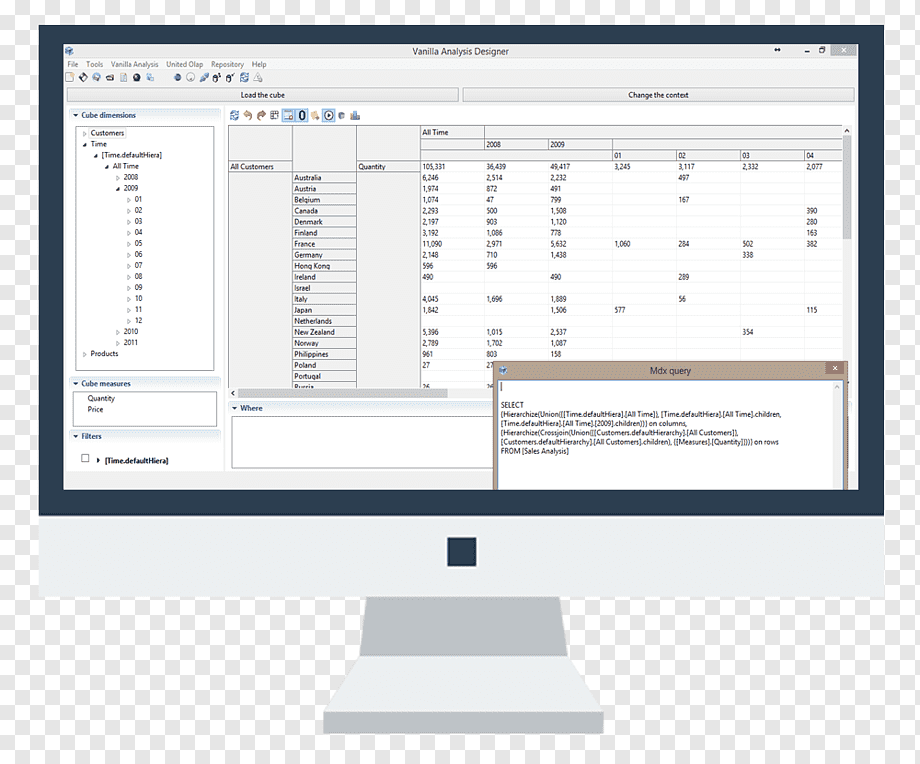Tick the [Time.defaultHiera] filter checkbox
Viewport: 920px width, 764px height.
pyautogui.click(x=85, y=458)
